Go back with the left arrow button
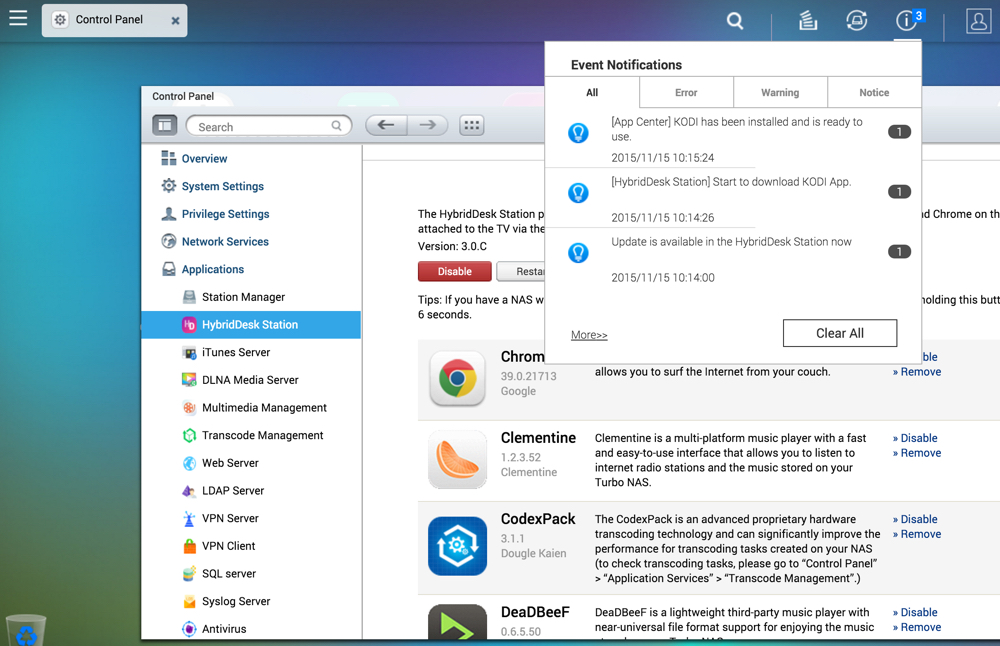This screenshot has width=1000, height=646. [x=386, y=125]
